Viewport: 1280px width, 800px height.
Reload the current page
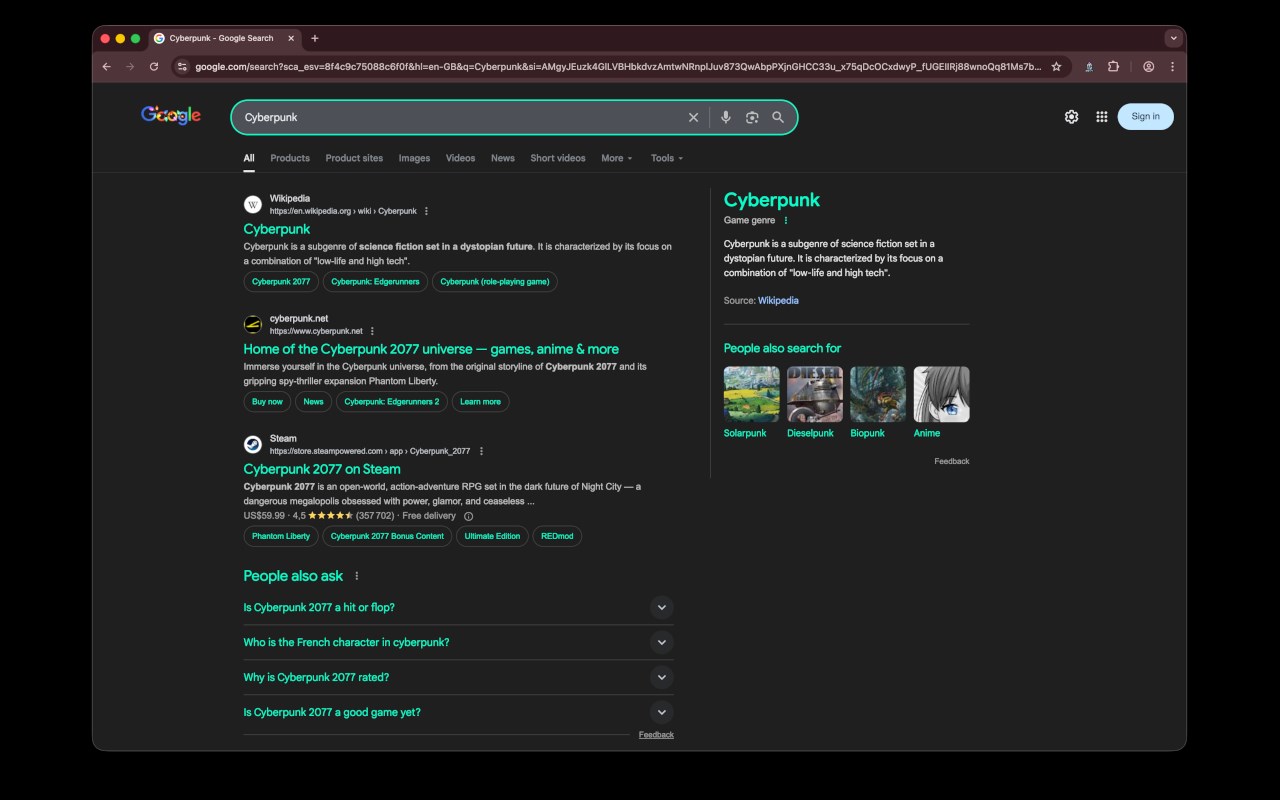coord(154,67)
